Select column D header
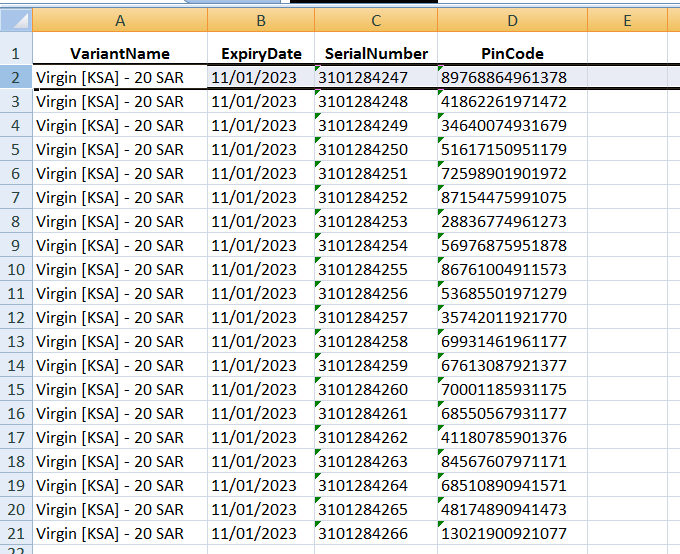Image resolution: width=680 pixels, height=554 pixels. (x=513, y=20)
